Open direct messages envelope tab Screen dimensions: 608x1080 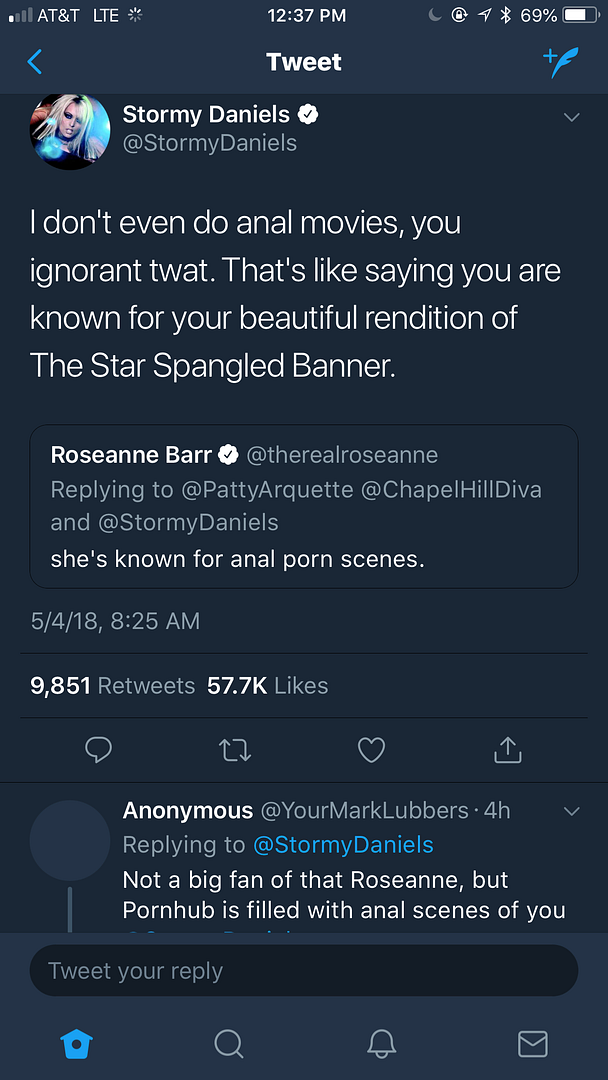pos(533,1044)
